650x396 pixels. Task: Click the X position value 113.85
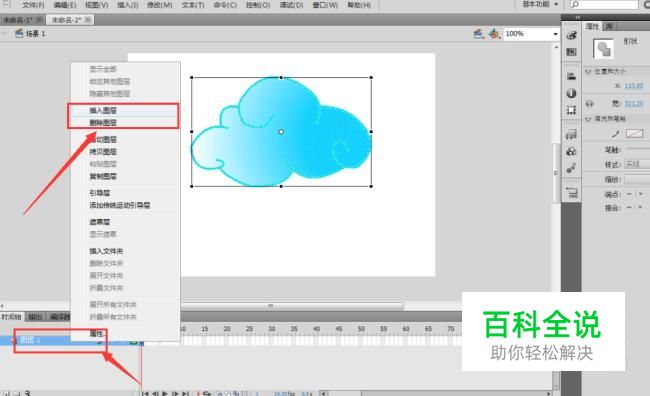[634, 86]
